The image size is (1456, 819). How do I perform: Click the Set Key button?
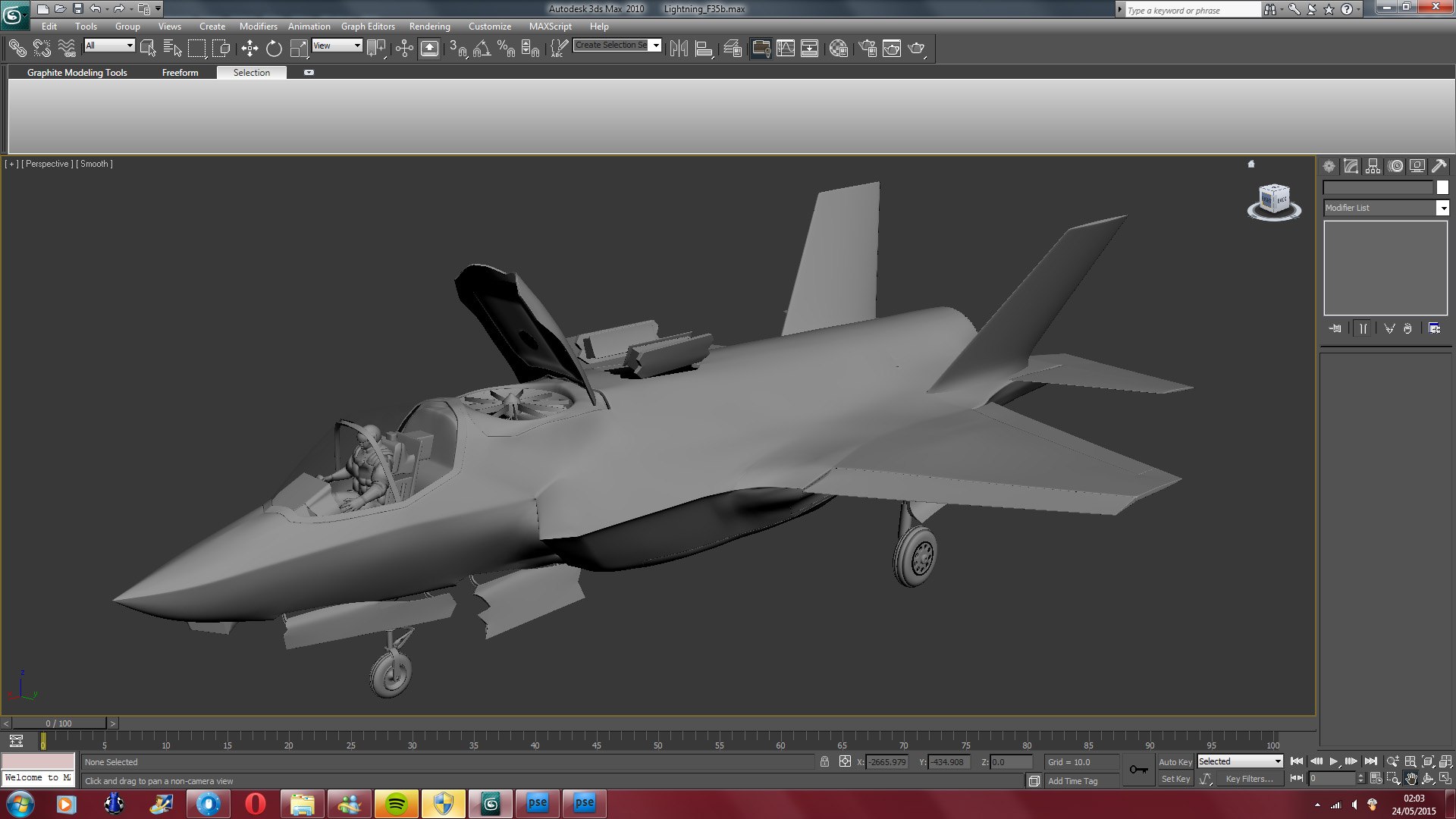1175,779
